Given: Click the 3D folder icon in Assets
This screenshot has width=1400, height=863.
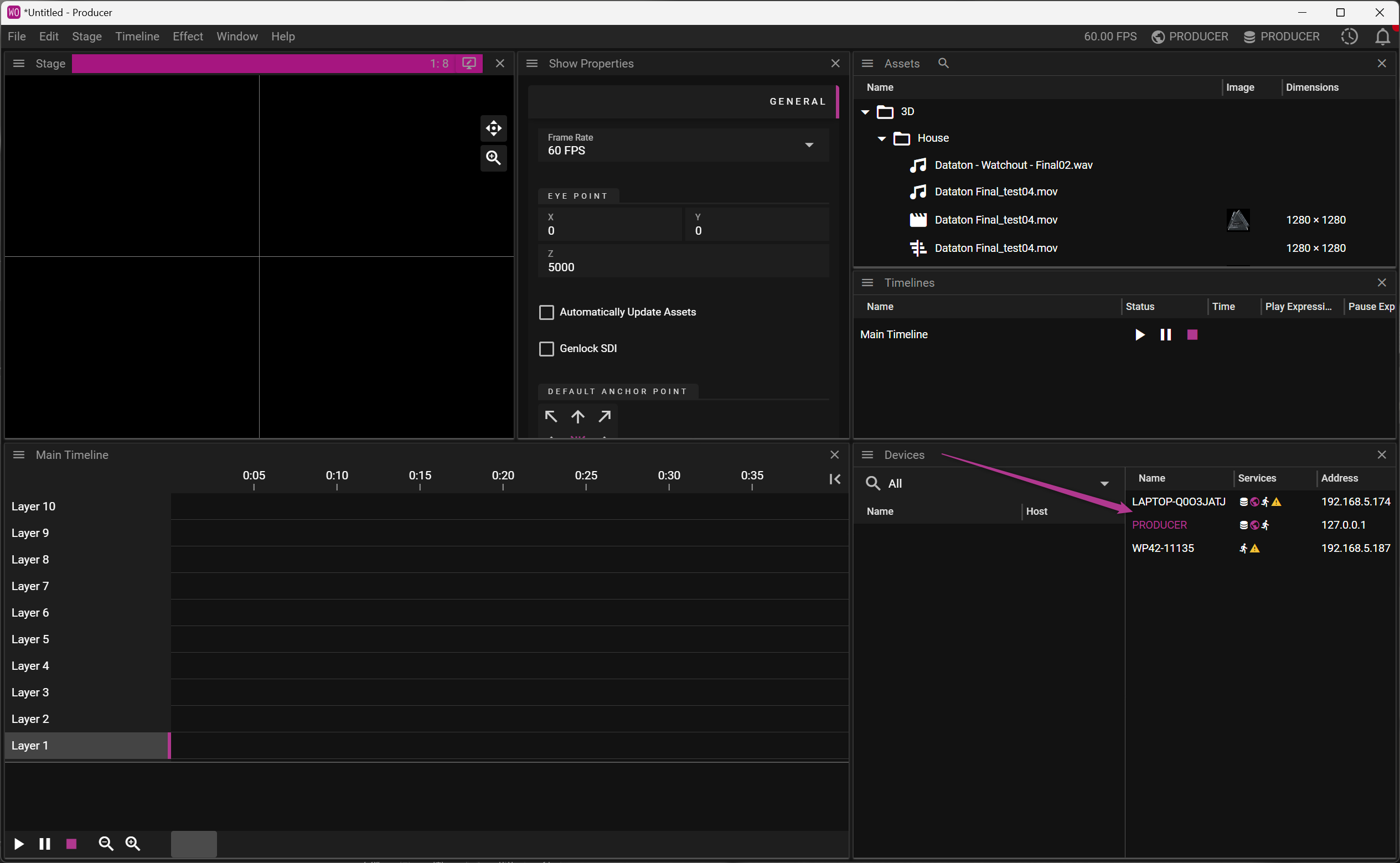Looking at the screenshot, I should 885,111.
